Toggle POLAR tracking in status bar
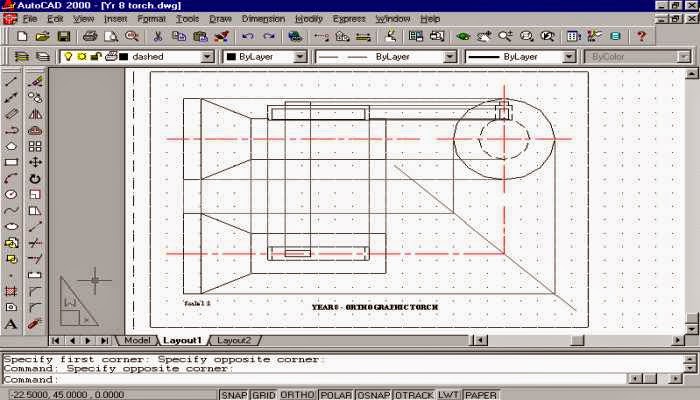The height and width of the screenshot is (400, 700). 336,395
